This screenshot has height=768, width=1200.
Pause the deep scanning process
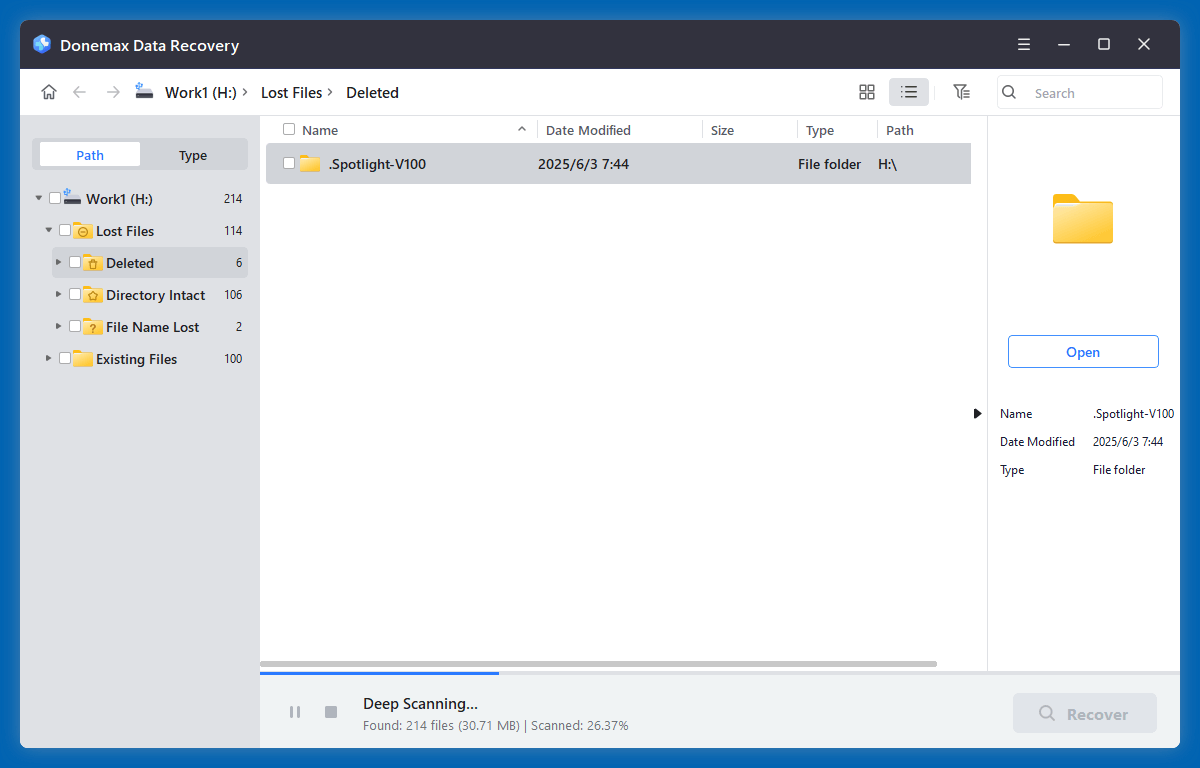(295, 712)
